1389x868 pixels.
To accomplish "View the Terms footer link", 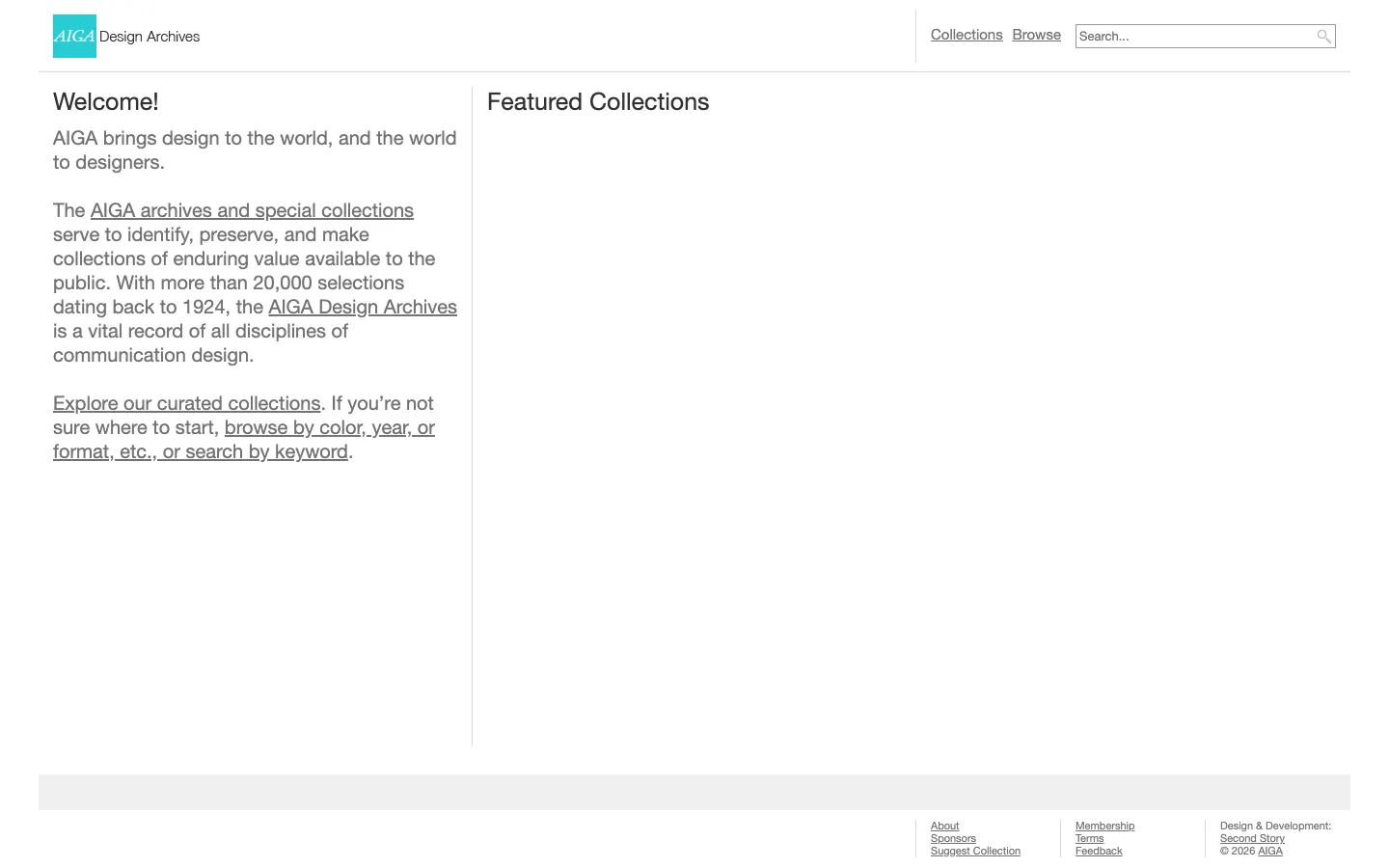I will click(x=1089, y=838).
